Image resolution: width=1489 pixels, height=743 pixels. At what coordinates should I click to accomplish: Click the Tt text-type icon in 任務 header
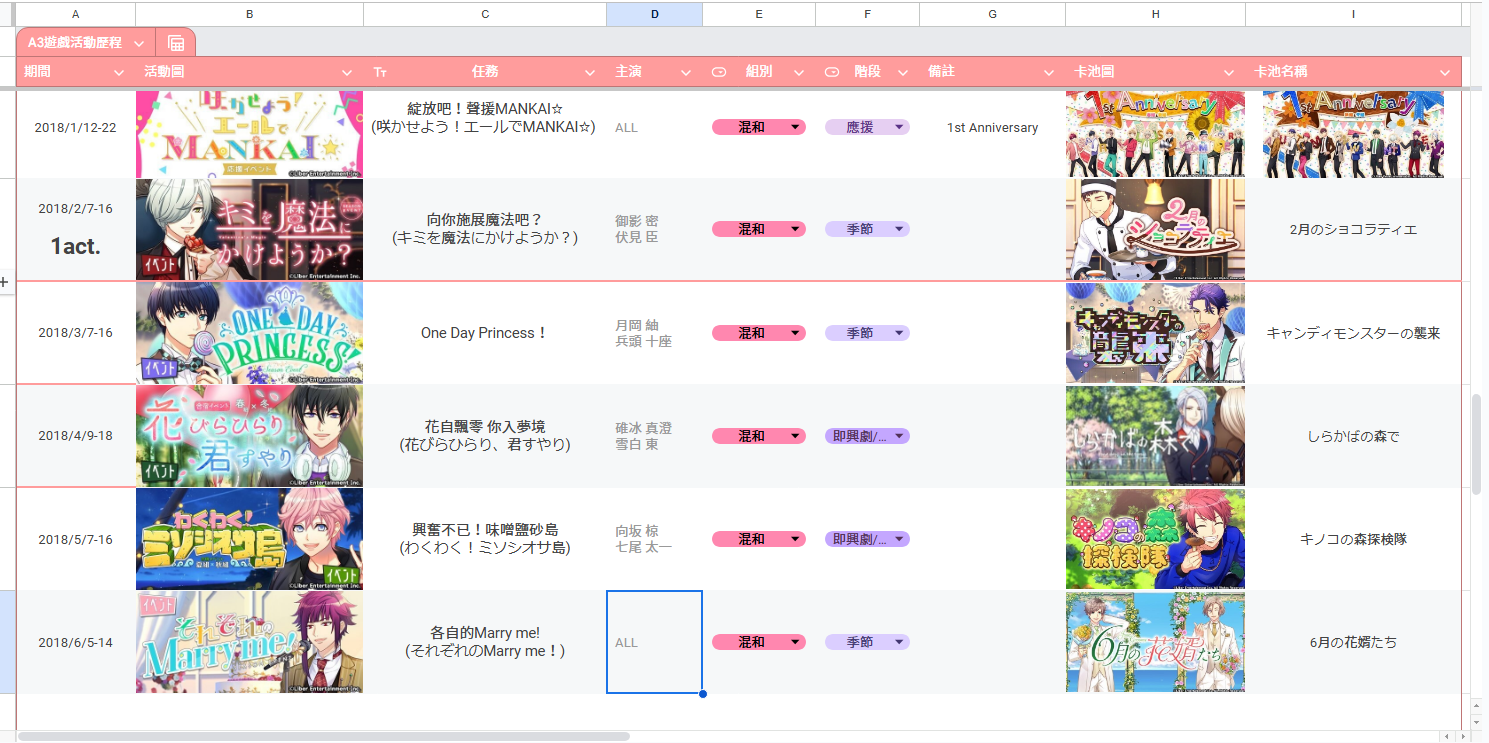click(380, 72)
